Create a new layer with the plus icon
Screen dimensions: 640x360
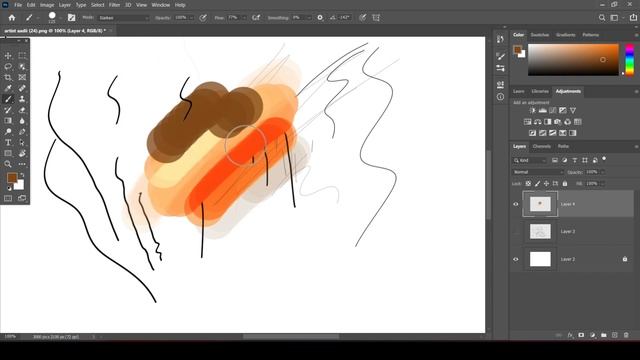615,335
